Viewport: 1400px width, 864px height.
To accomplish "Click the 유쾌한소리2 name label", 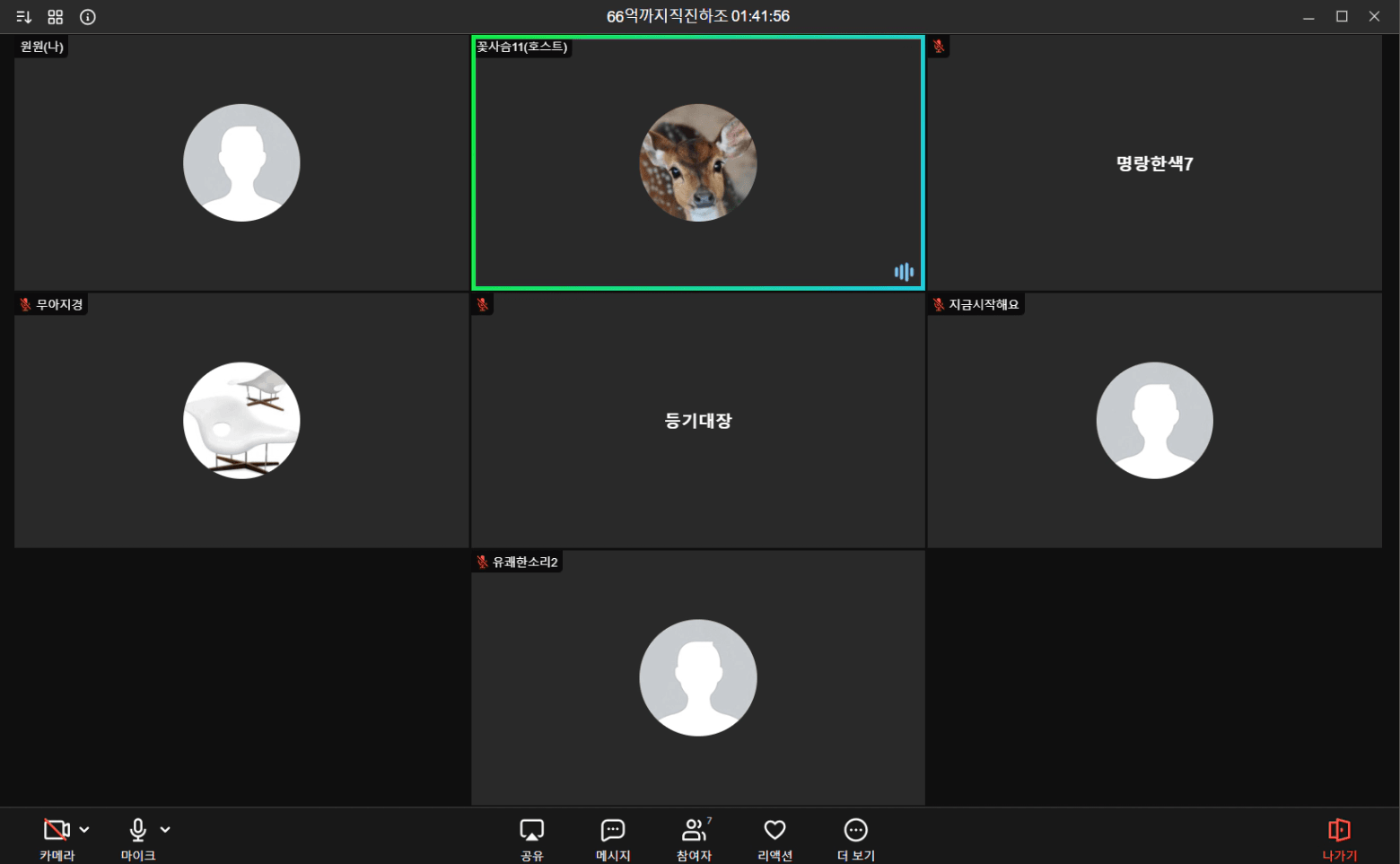I will point(525,563).
